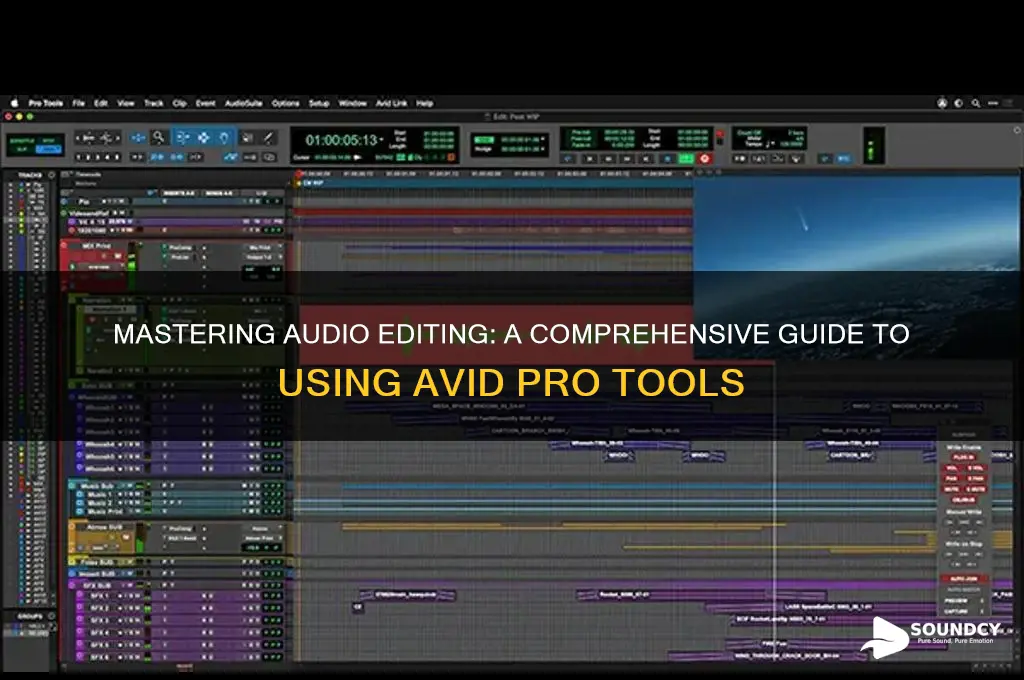Select the Atmos Sub track name
The width and height of the screenshot is (1024, 680).
[105, 527]
